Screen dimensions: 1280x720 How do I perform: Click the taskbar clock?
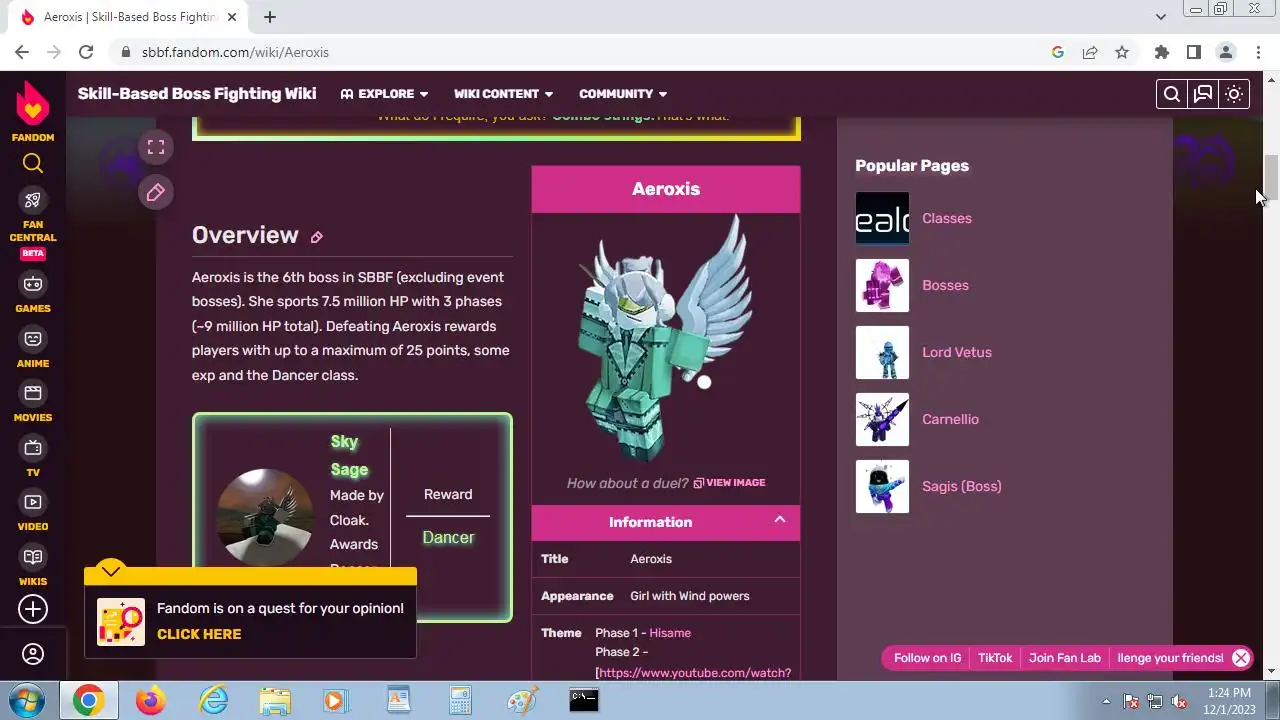pos(1228,701)
